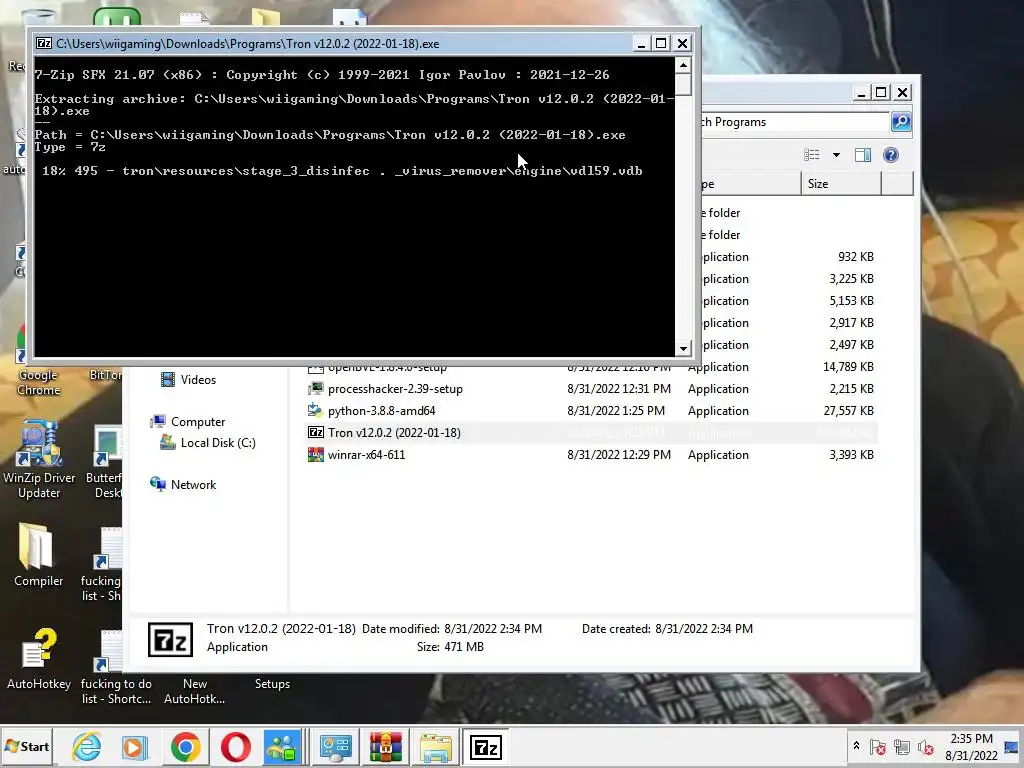
Task: Open Explorer help question mark icon
Action: (891, 155)
